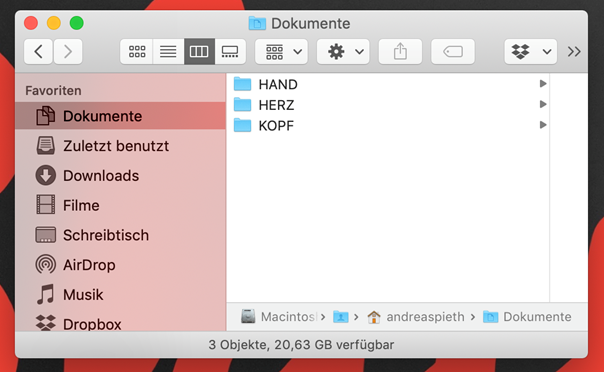Image resolution: width=604 pixels, height=372 pixels.
Task: Click the HAND folder icon
Action: pyautogui.click(x=242, y=84)
